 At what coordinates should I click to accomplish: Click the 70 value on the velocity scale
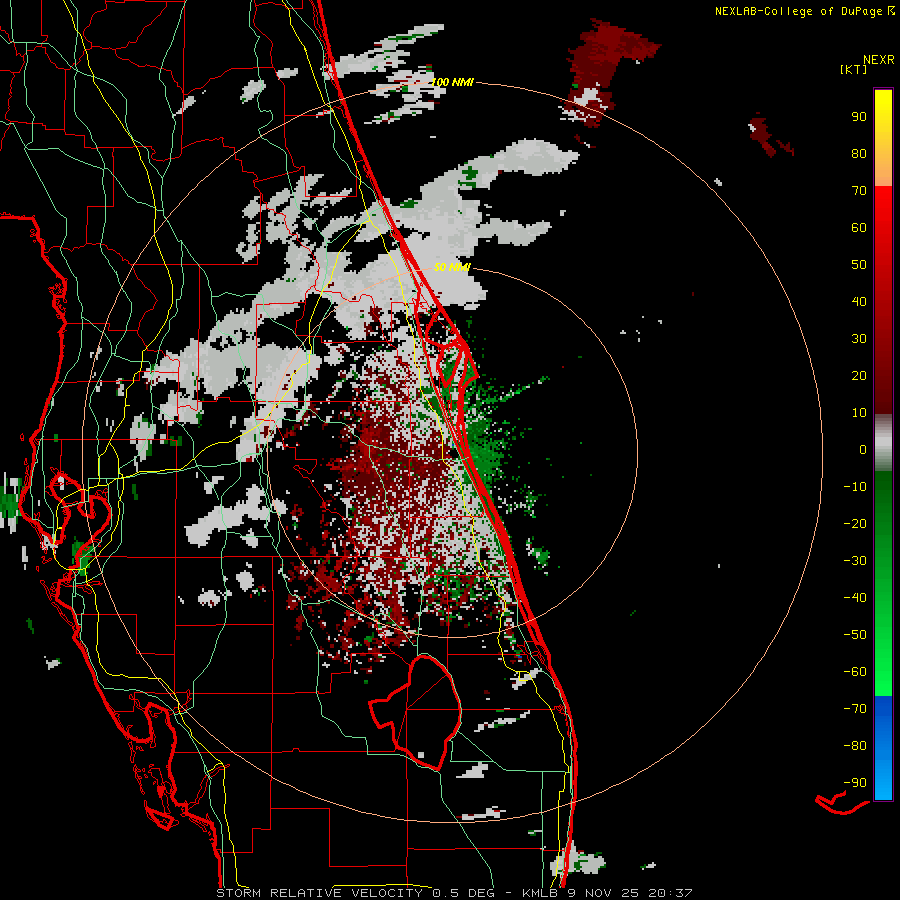859,191
